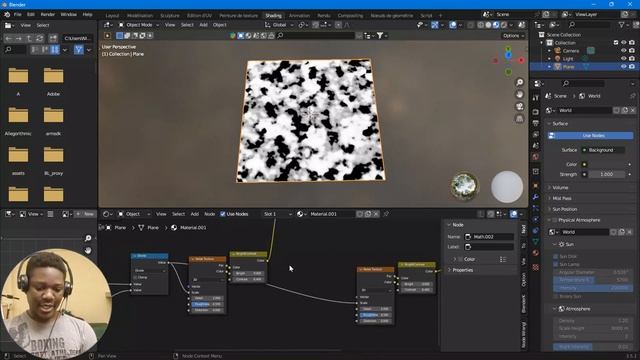Image resolution: width=640 pixels, height=360 pixels.
Task: Switch to the Layout workspace tab
Action: 112,16
